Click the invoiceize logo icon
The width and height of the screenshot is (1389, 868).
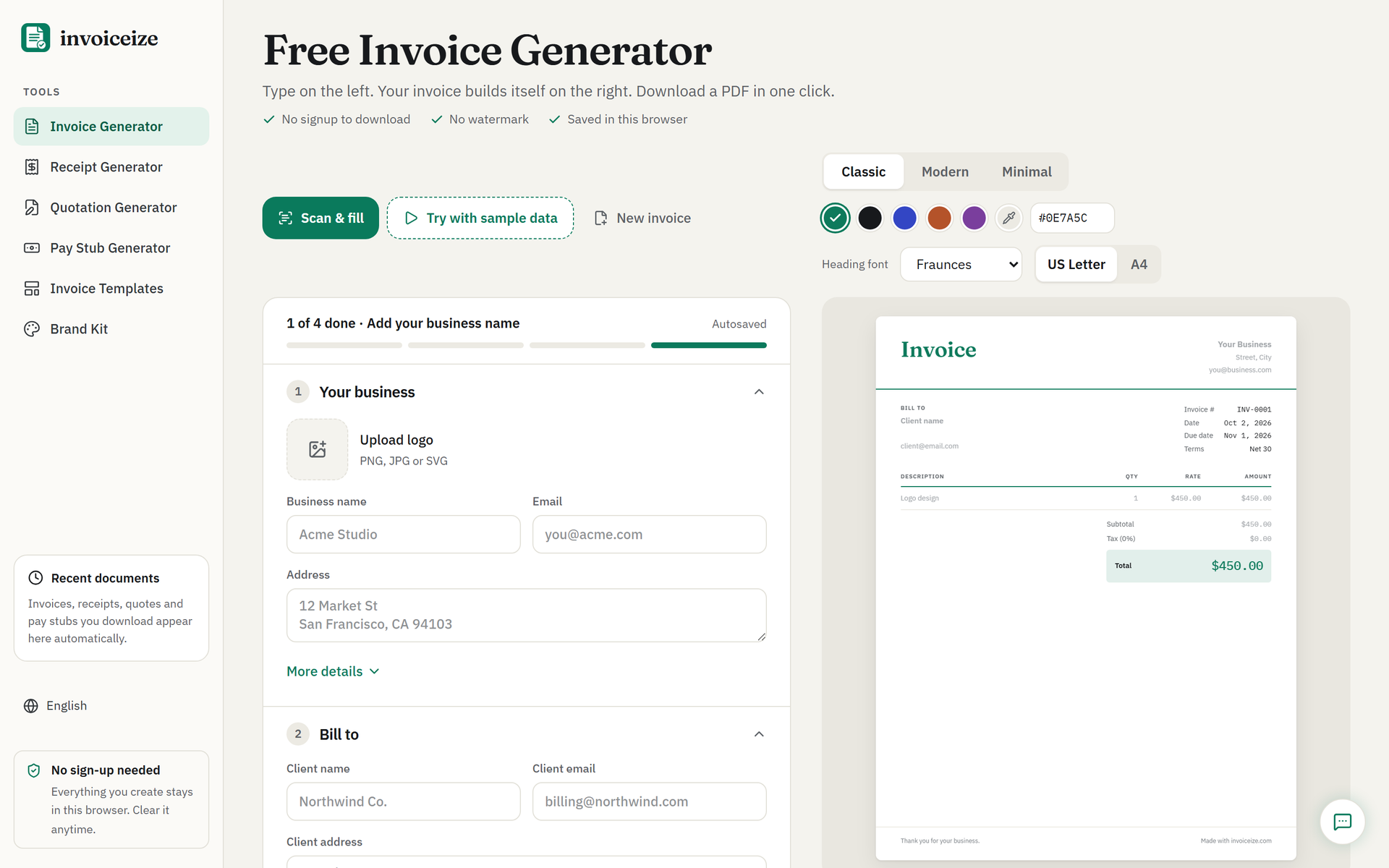(35, 38)
